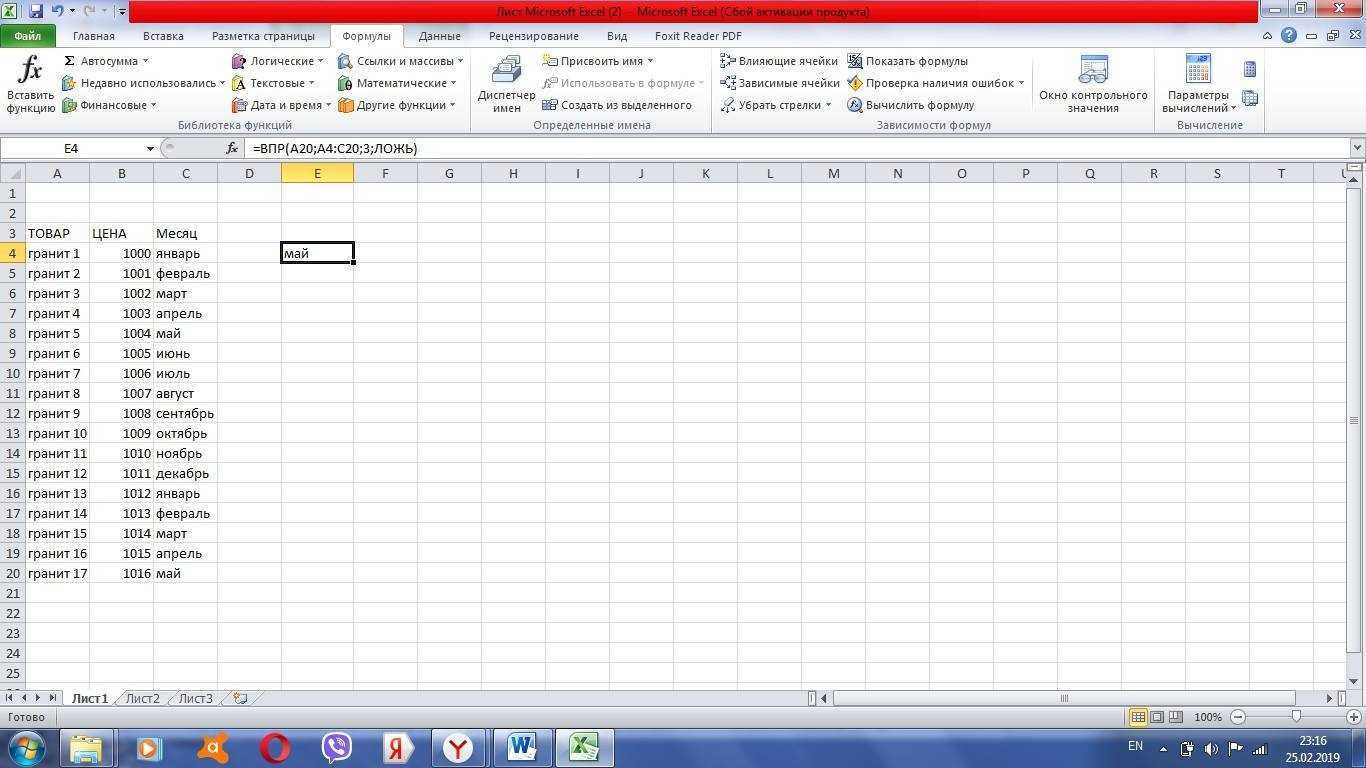Open the Insert Function (Вставить функцию) dialog
The image size is (1366, 768).
pos(30,85)
